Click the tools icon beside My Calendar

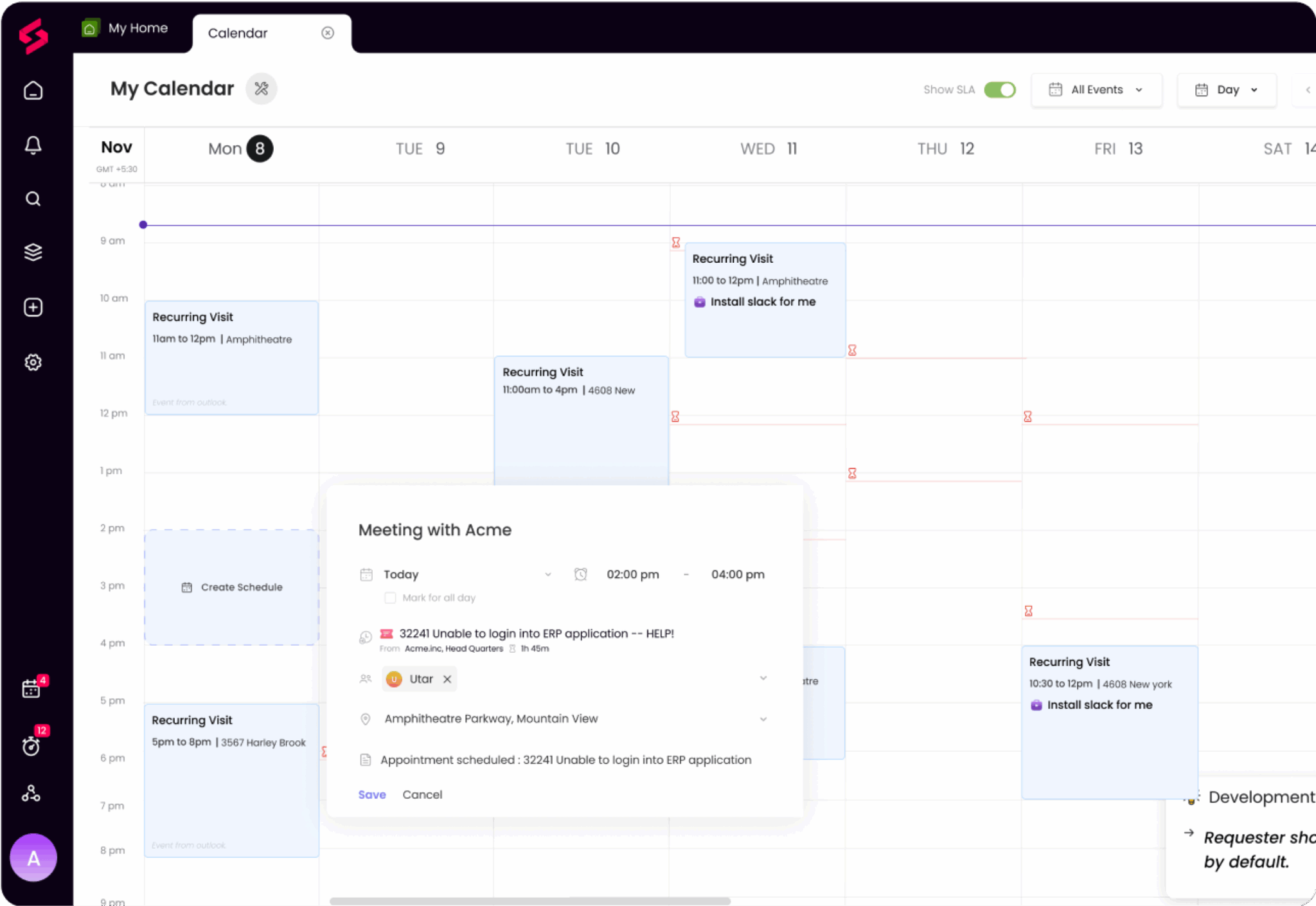[x=262, y=89]
